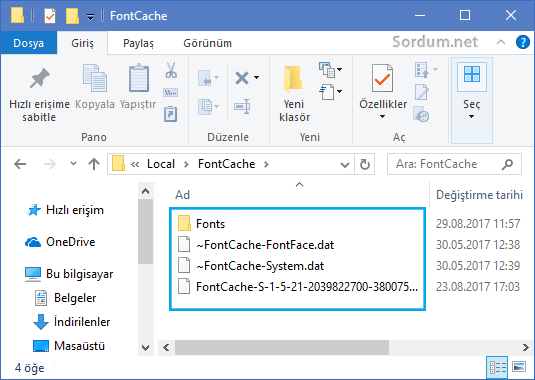Click the copy path icon
Image resolution: width=535 pixels, height=380 pixels.
171,92
